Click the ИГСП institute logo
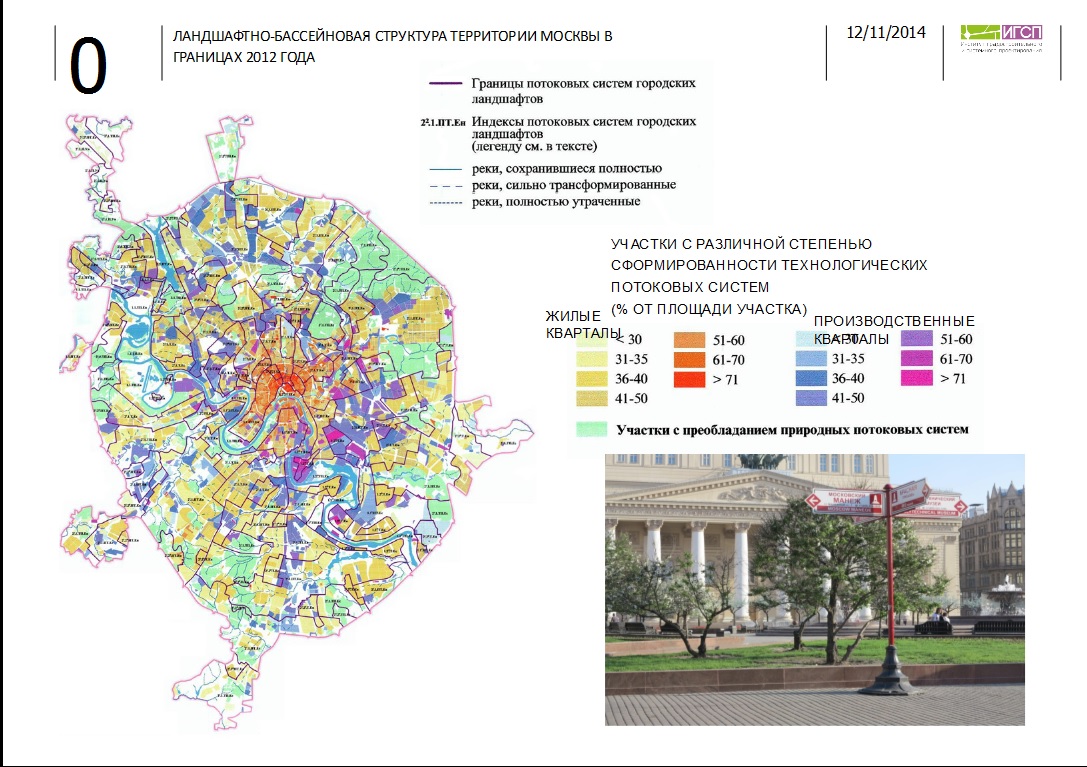 (x=1001, y=38)
